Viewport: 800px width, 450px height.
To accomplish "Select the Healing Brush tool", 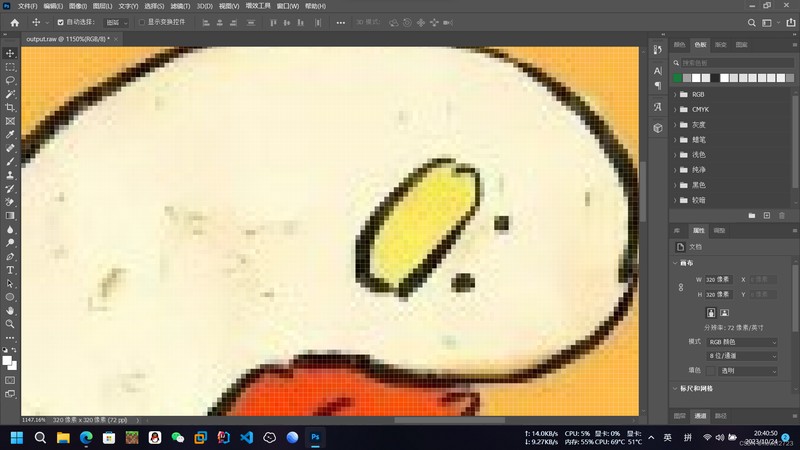I will coord(10,148).
